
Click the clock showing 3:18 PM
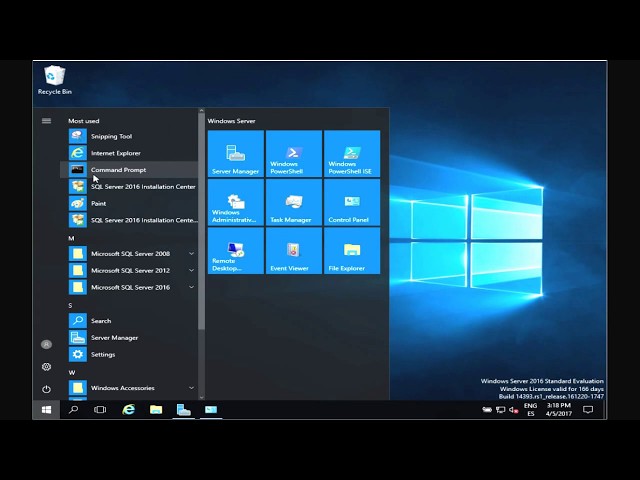[558, 409]
